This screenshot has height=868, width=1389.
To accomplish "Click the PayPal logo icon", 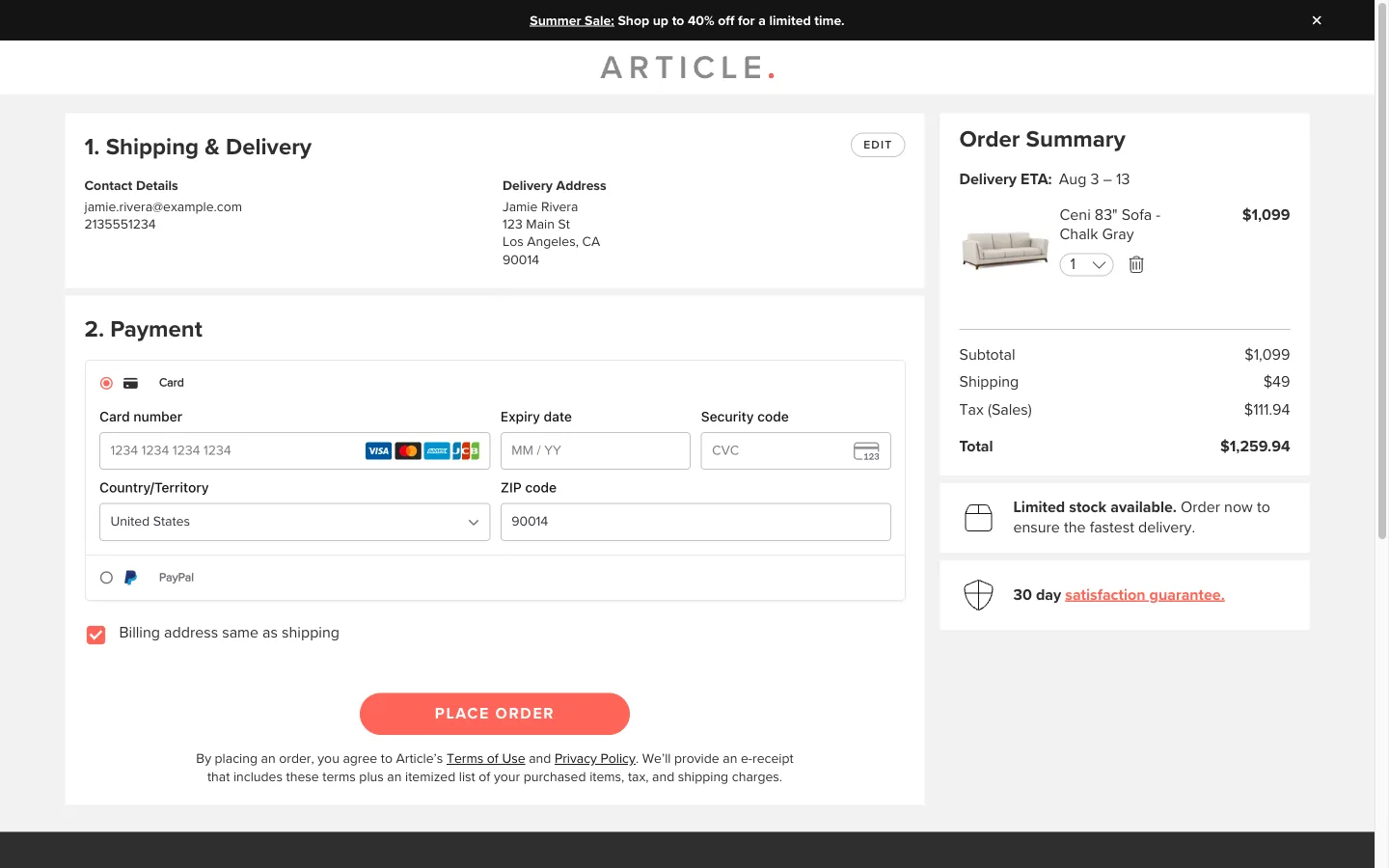I will [131, 578].
